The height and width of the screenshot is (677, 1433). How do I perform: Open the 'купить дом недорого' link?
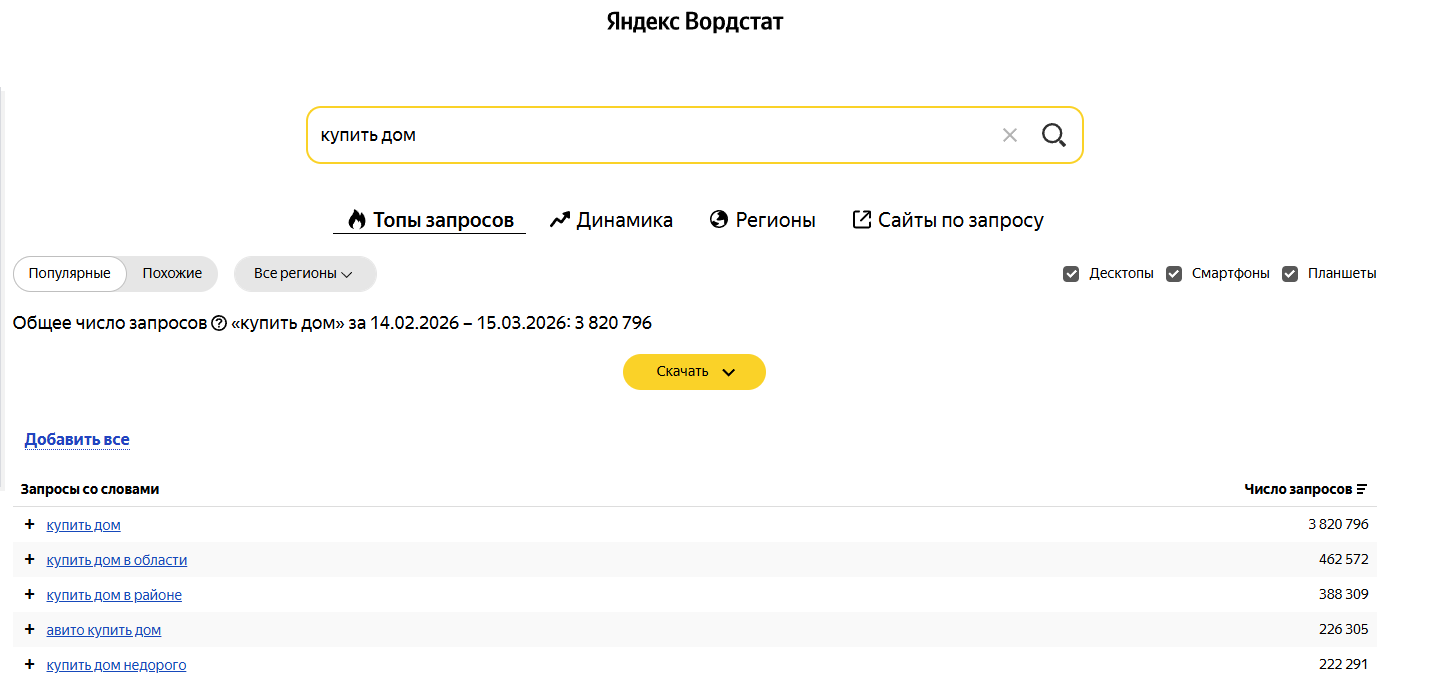(x=116, y=665)
